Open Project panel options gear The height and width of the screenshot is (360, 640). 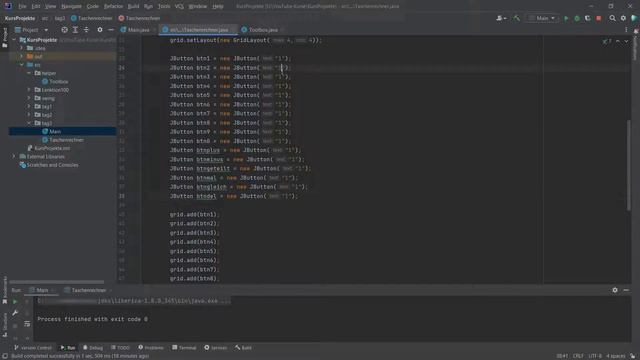[x=100, y=30]
